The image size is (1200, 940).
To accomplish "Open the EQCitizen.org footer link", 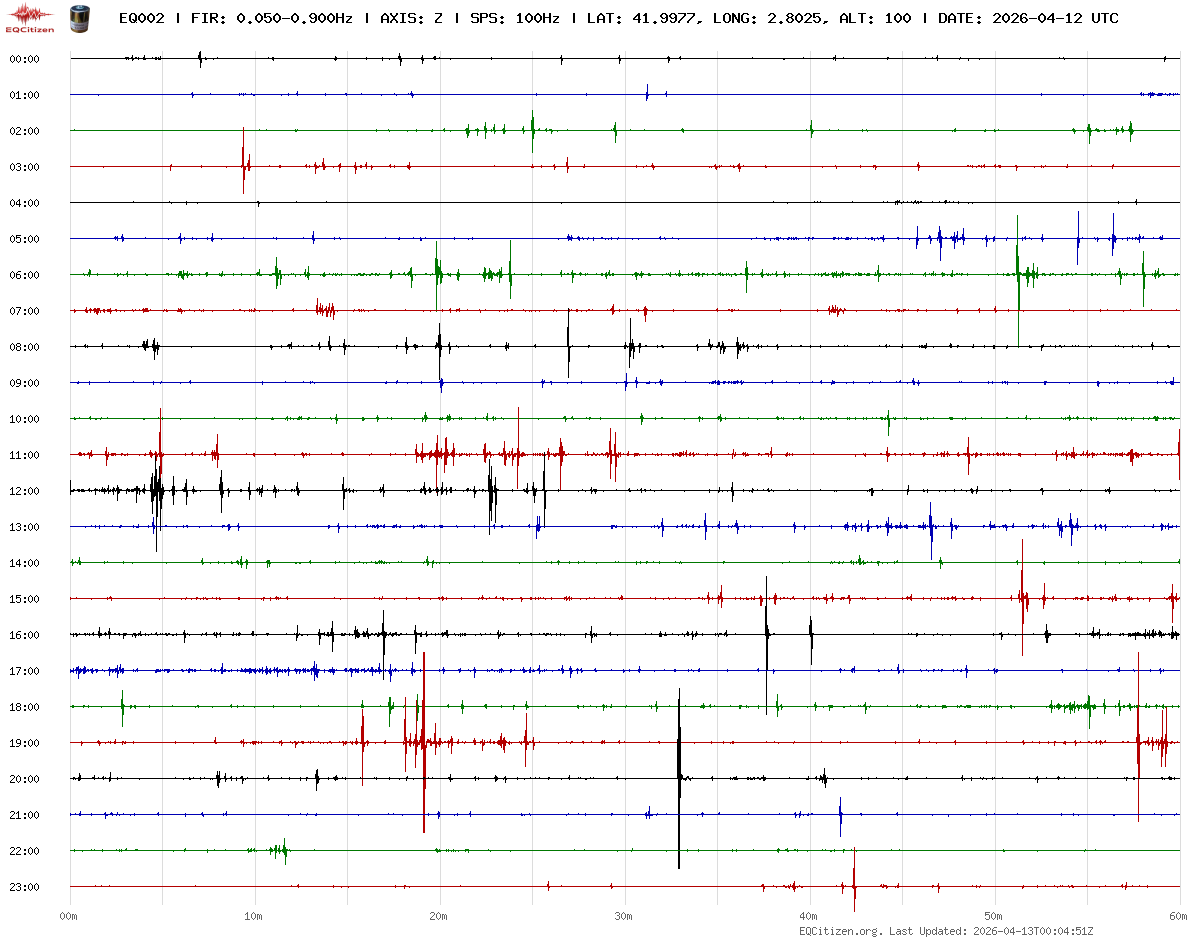I will 840,930.
